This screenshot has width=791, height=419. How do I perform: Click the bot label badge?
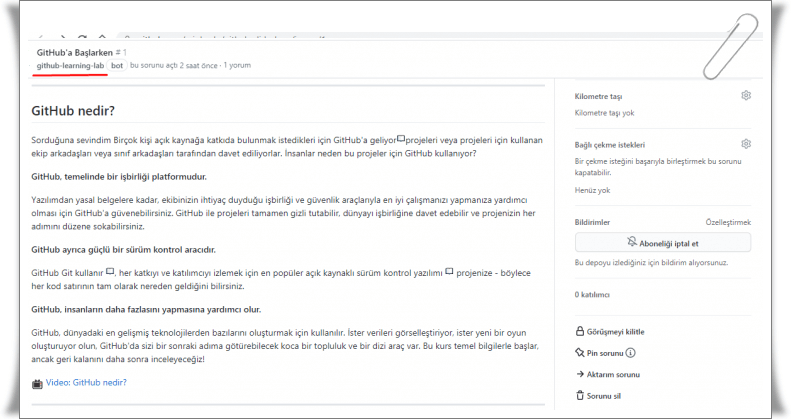pos(117,66)
